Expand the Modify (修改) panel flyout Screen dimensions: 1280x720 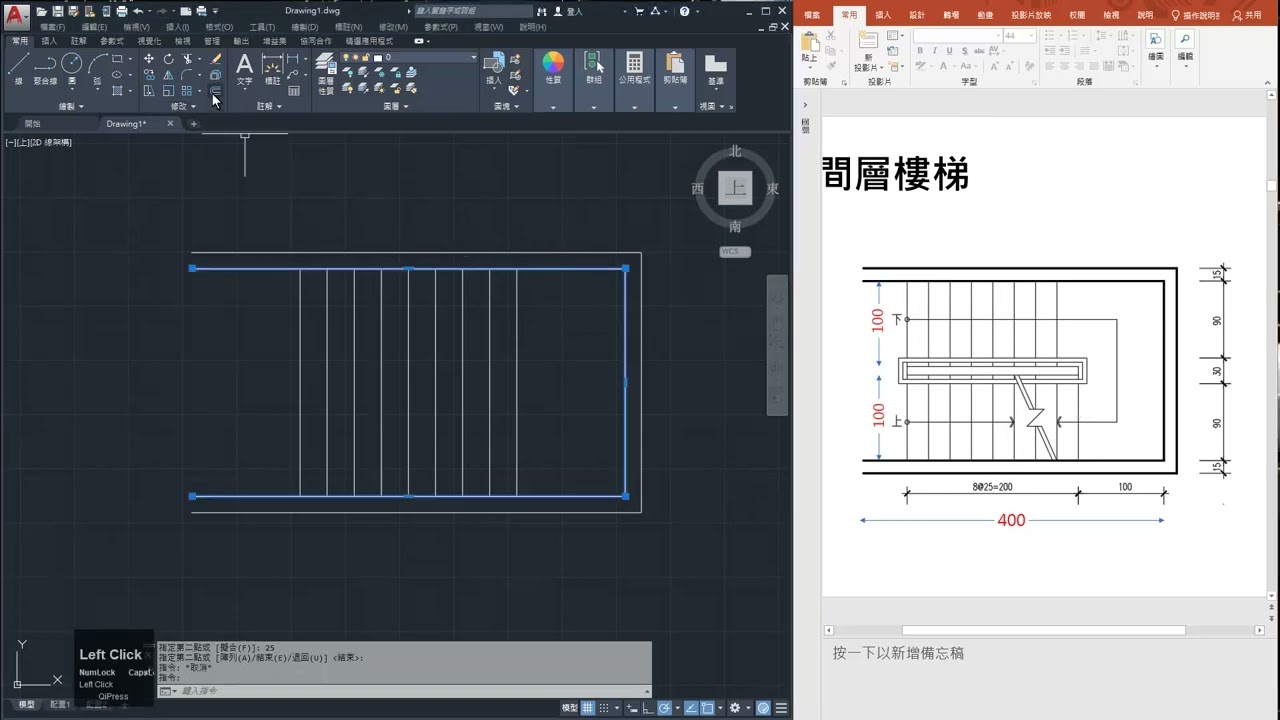tap(183, 106)
